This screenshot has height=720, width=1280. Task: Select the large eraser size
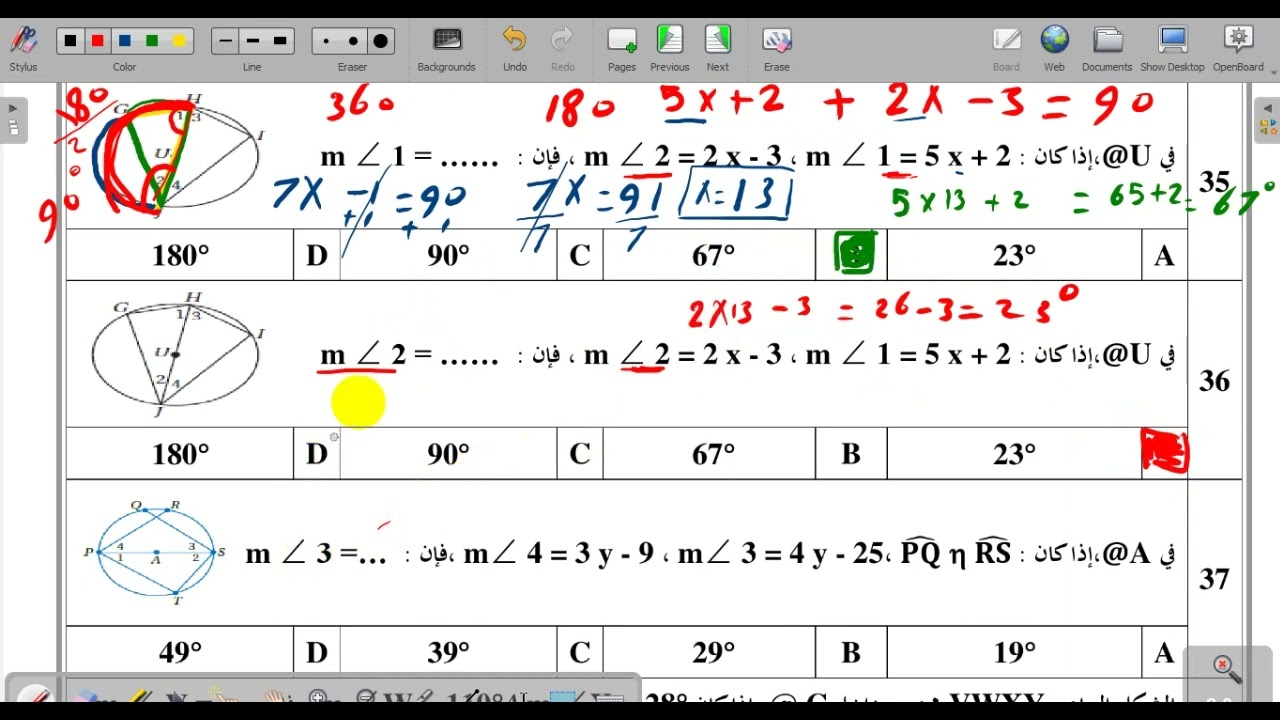(380, 41)
